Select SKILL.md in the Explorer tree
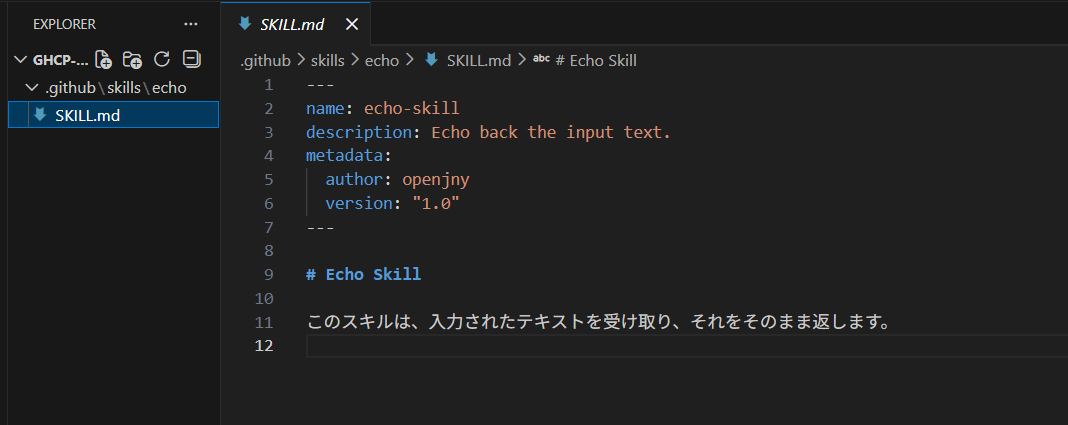 [88, 115]
